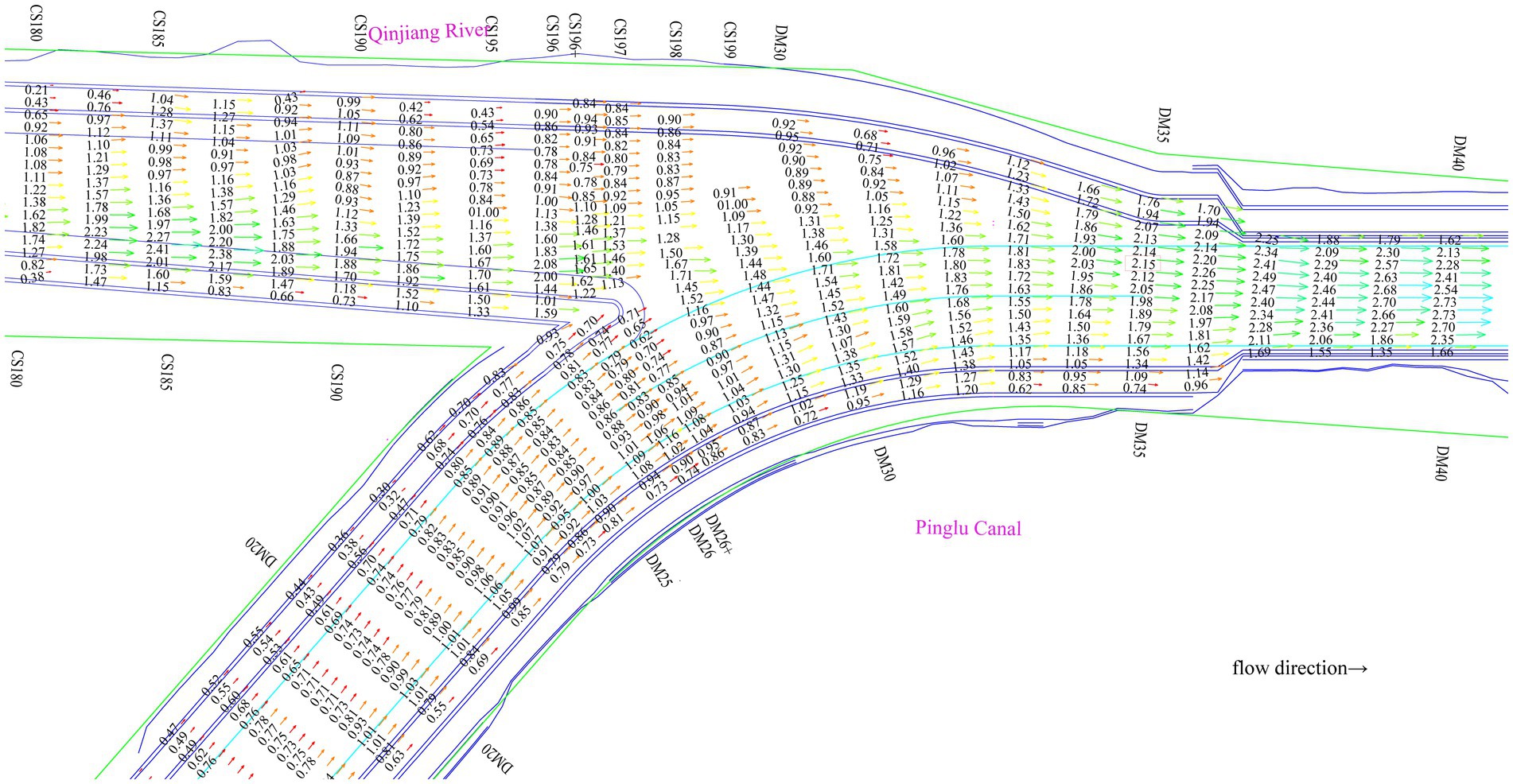The height and width of the screenshot is (784, 1513).
Task: Select DM40 label on lower right
Action: pos(1441,463)
